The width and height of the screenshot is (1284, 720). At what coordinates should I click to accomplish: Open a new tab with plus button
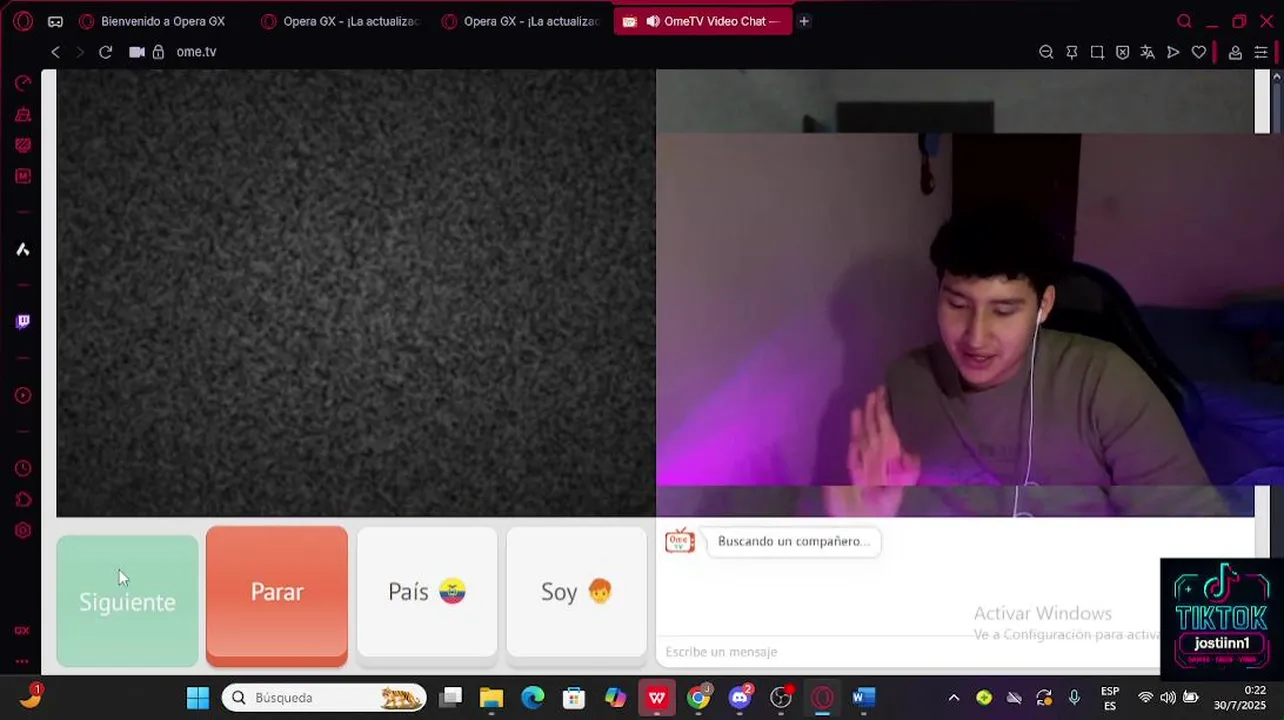tap(804, 21)
